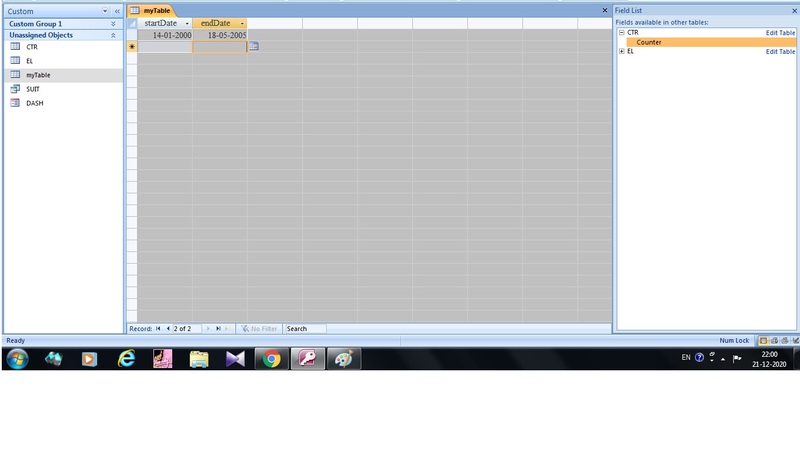800x450 pixels.
Task: Click the Search box in record navigator
Action: (305, 329)
